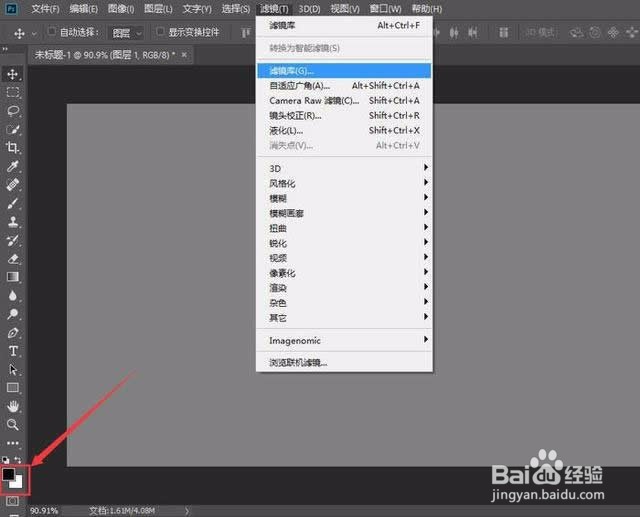
Task: Open the 编辑(E) menu
Action: (x=84, y=9)
